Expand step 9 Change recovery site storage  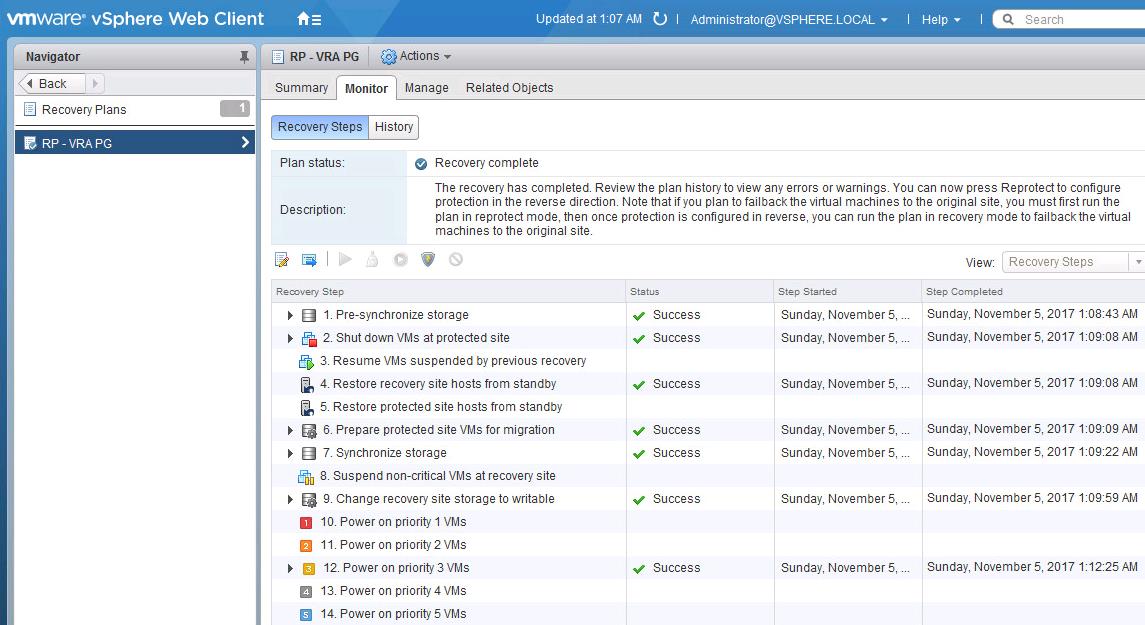tap(290, 499)
